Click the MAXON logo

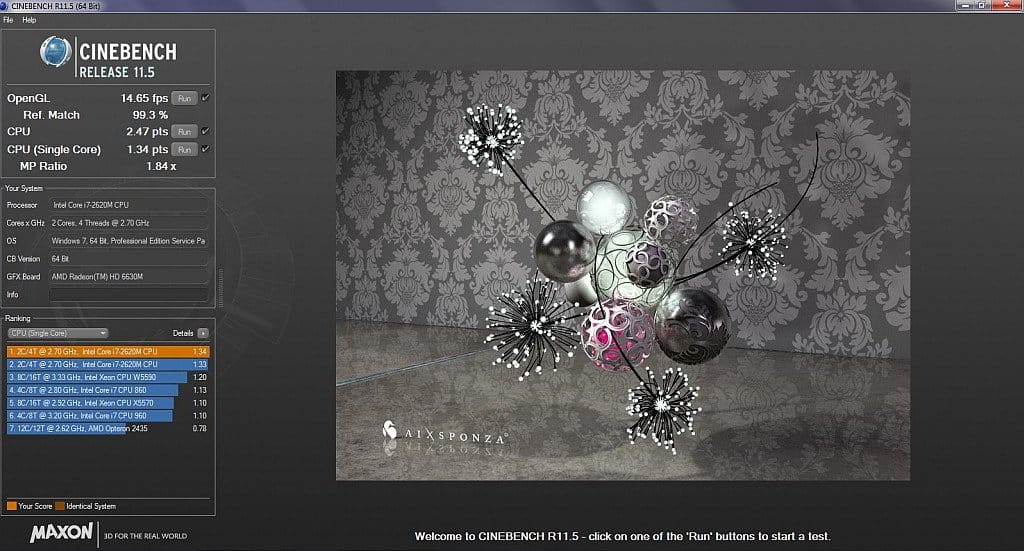pos(62,533)
